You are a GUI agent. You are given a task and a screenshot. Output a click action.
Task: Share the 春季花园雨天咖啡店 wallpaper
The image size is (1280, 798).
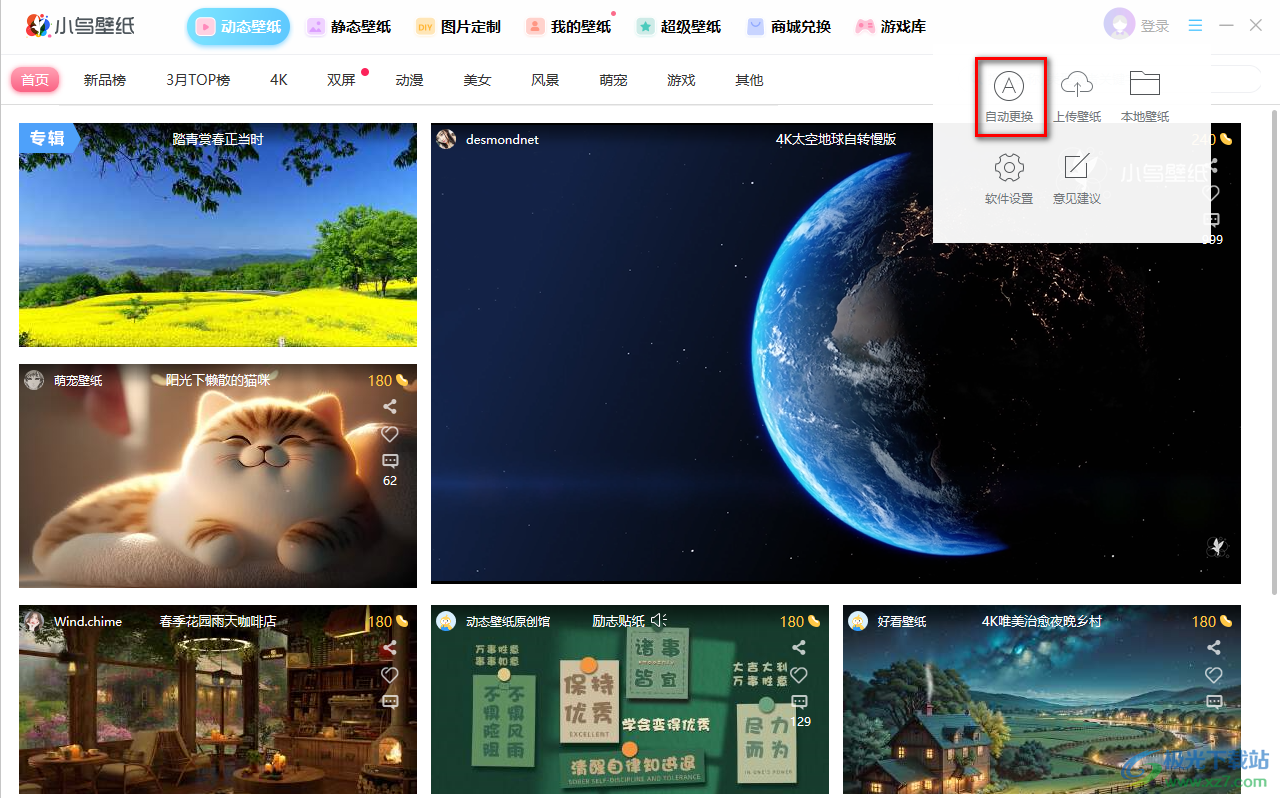pyautogui.click(x=390, y=648)
